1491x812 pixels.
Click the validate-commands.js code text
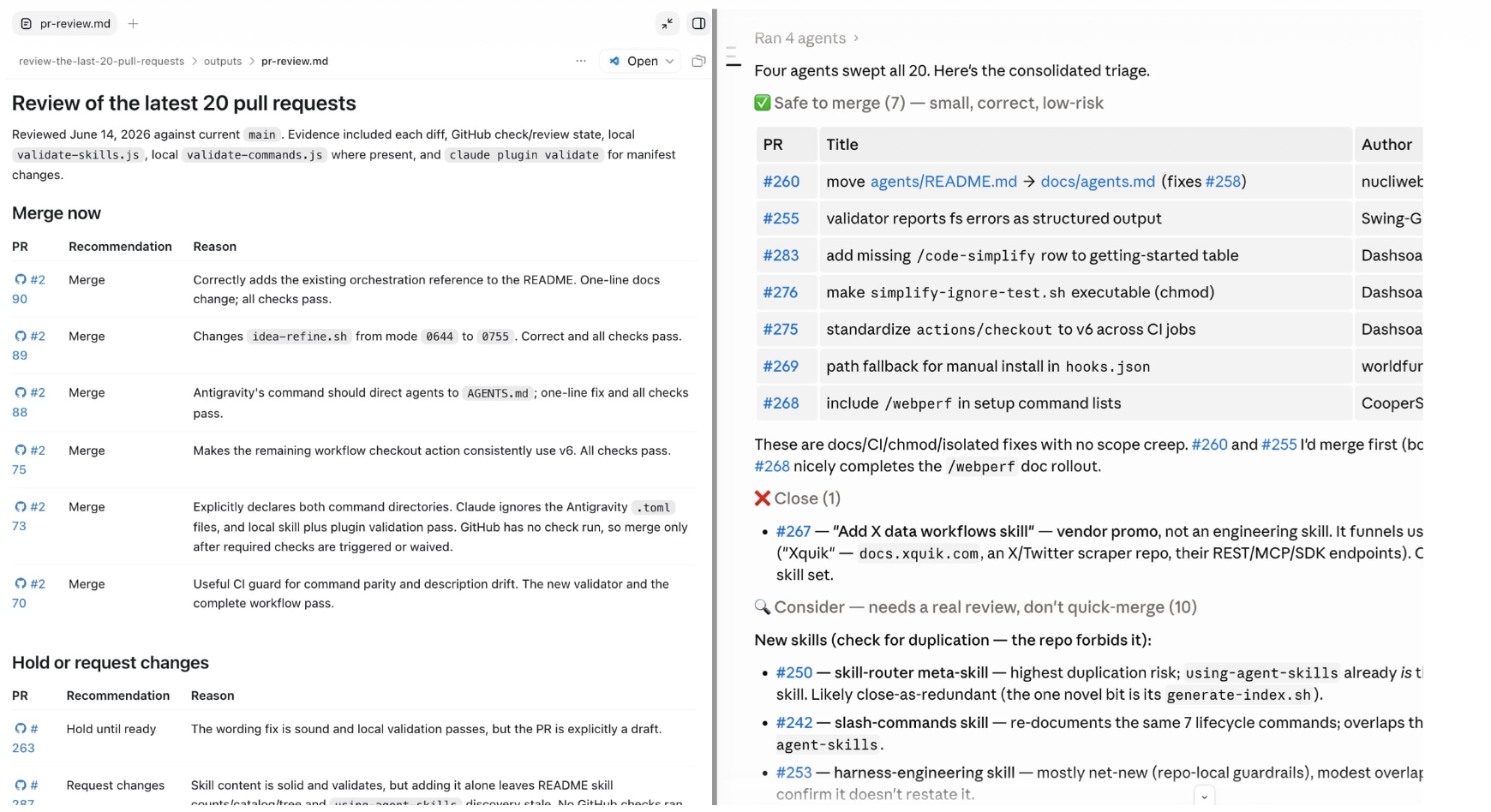[254, 155]
